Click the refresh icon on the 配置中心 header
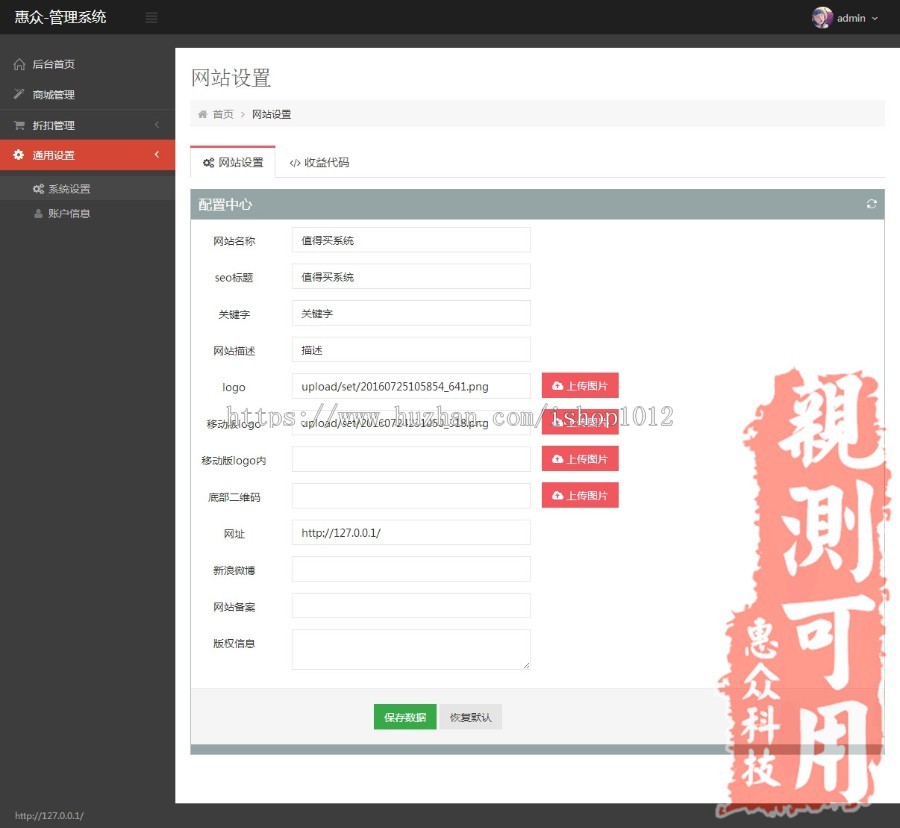Viewport: 900px width, 828px height. pos(871,203)
